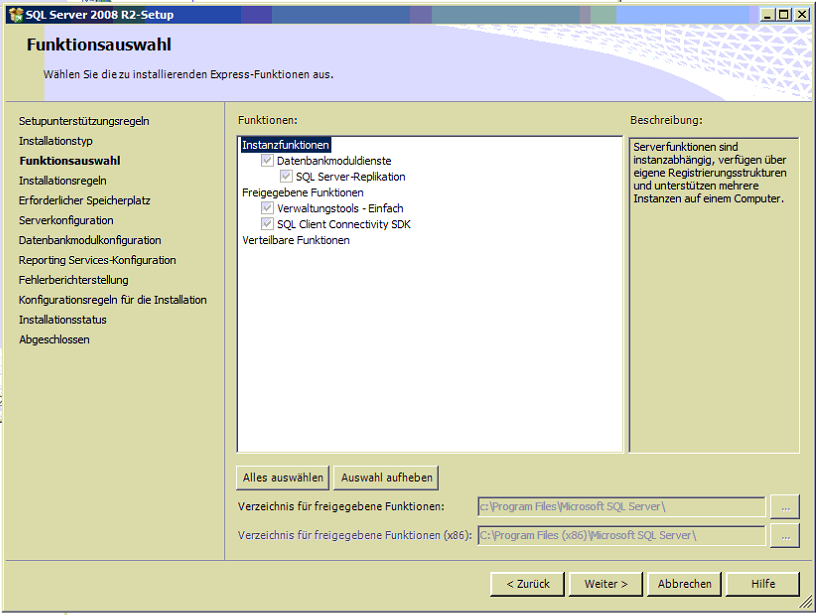Select the Installationsregeln step
This screenshot has height=615, width=816.
(x=62, y=181)
